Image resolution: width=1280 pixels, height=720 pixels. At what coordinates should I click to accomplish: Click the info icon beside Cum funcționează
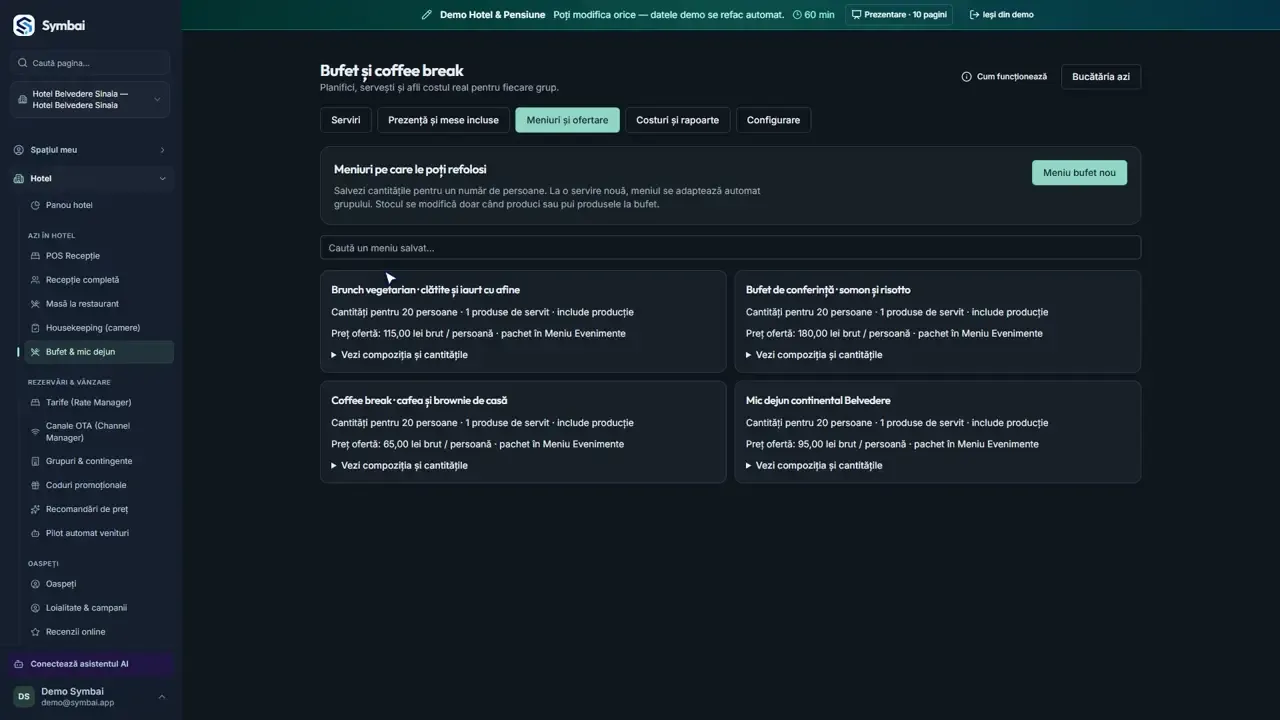click(966, 77)
